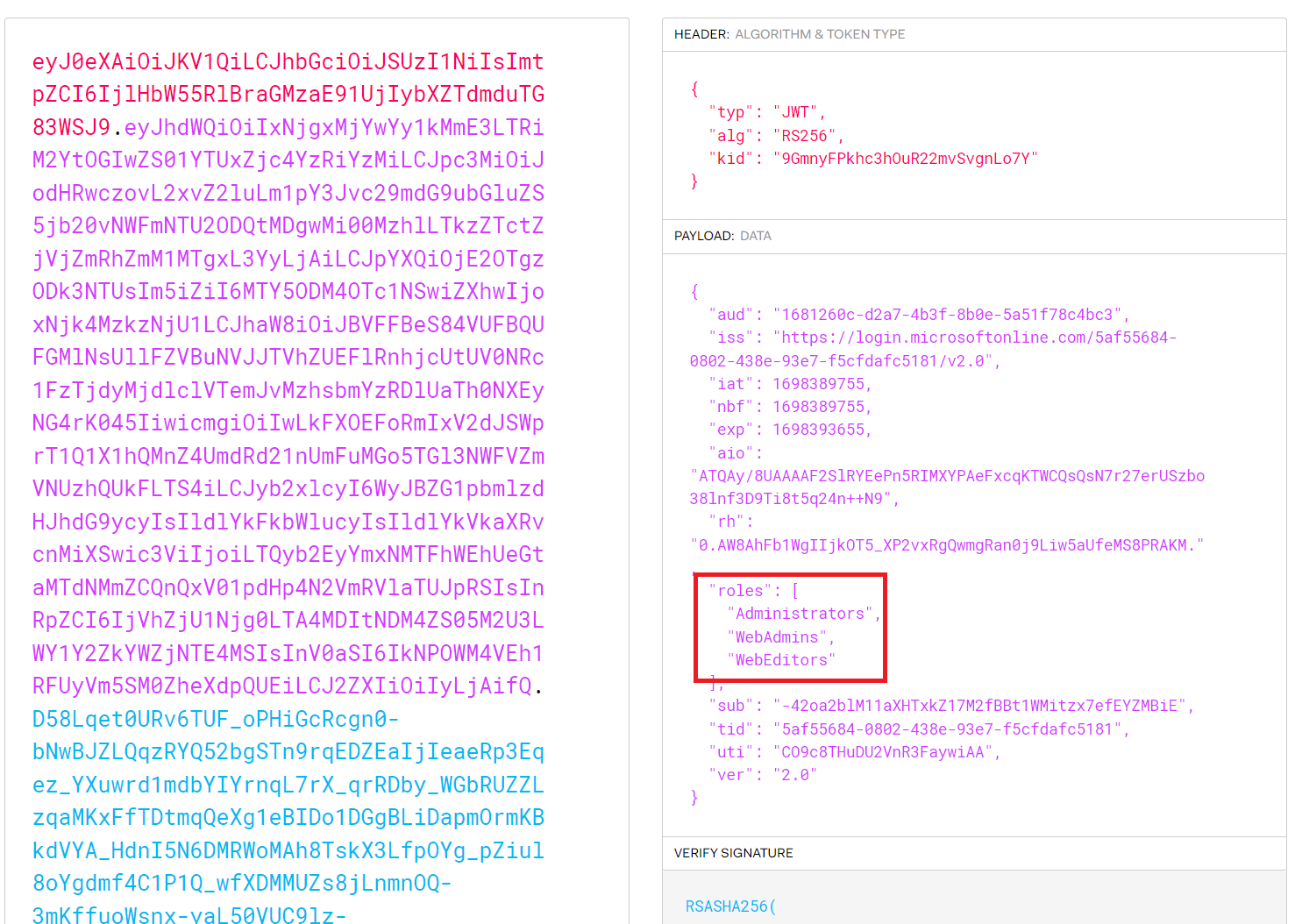
Task: Click the RSASHA256( text in the signature area
Action: [730, 906]
